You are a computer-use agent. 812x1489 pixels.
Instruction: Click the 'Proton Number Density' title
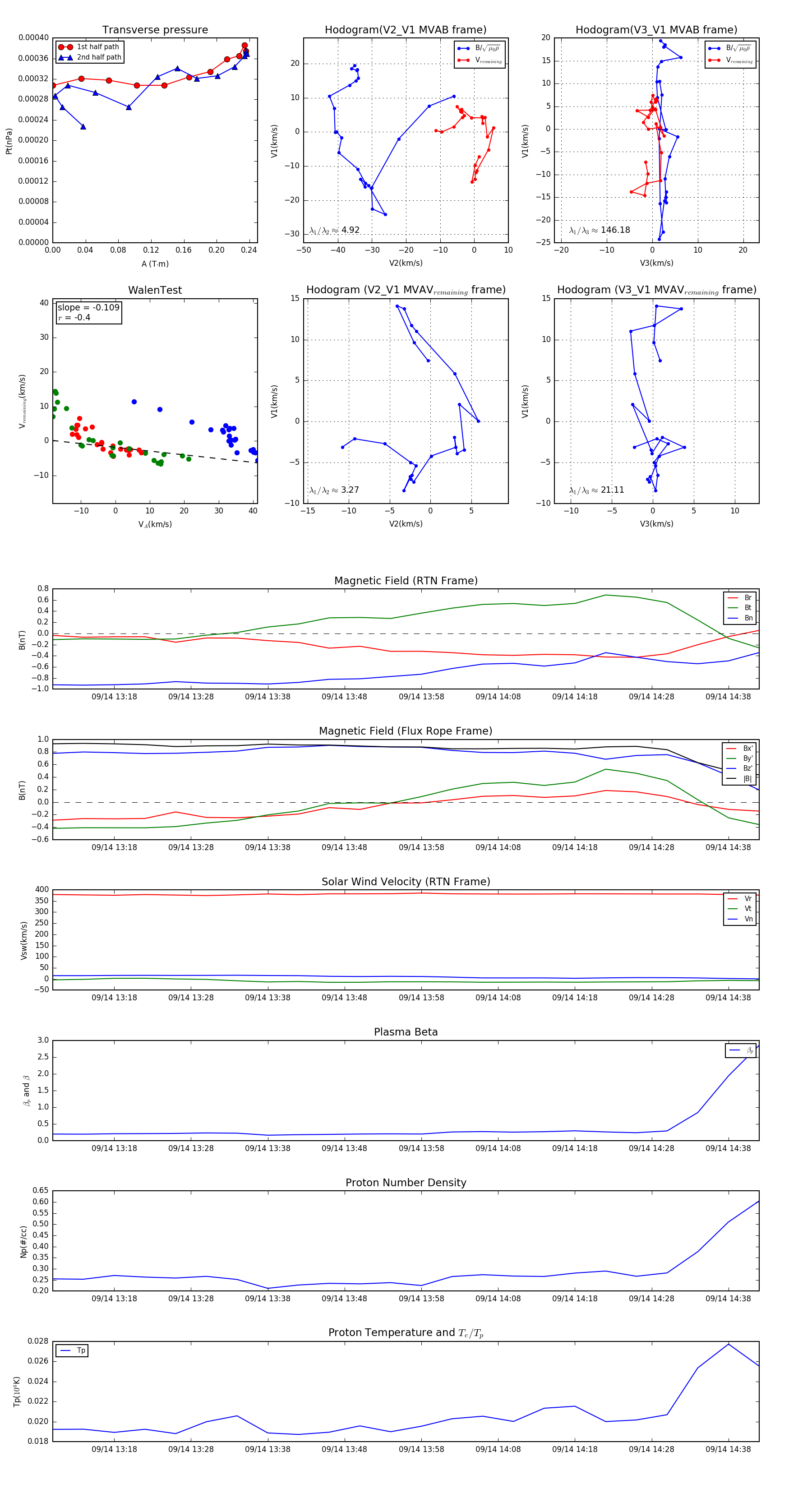point(406,1183)
